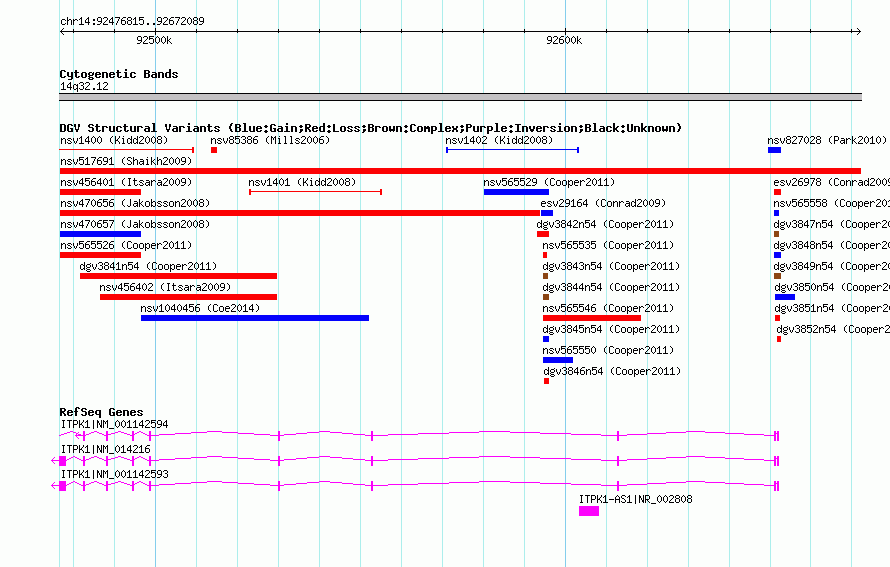Select the nsv85386 (Mills2006) red marker
This screenshot has width=890, height=567.
214,150
